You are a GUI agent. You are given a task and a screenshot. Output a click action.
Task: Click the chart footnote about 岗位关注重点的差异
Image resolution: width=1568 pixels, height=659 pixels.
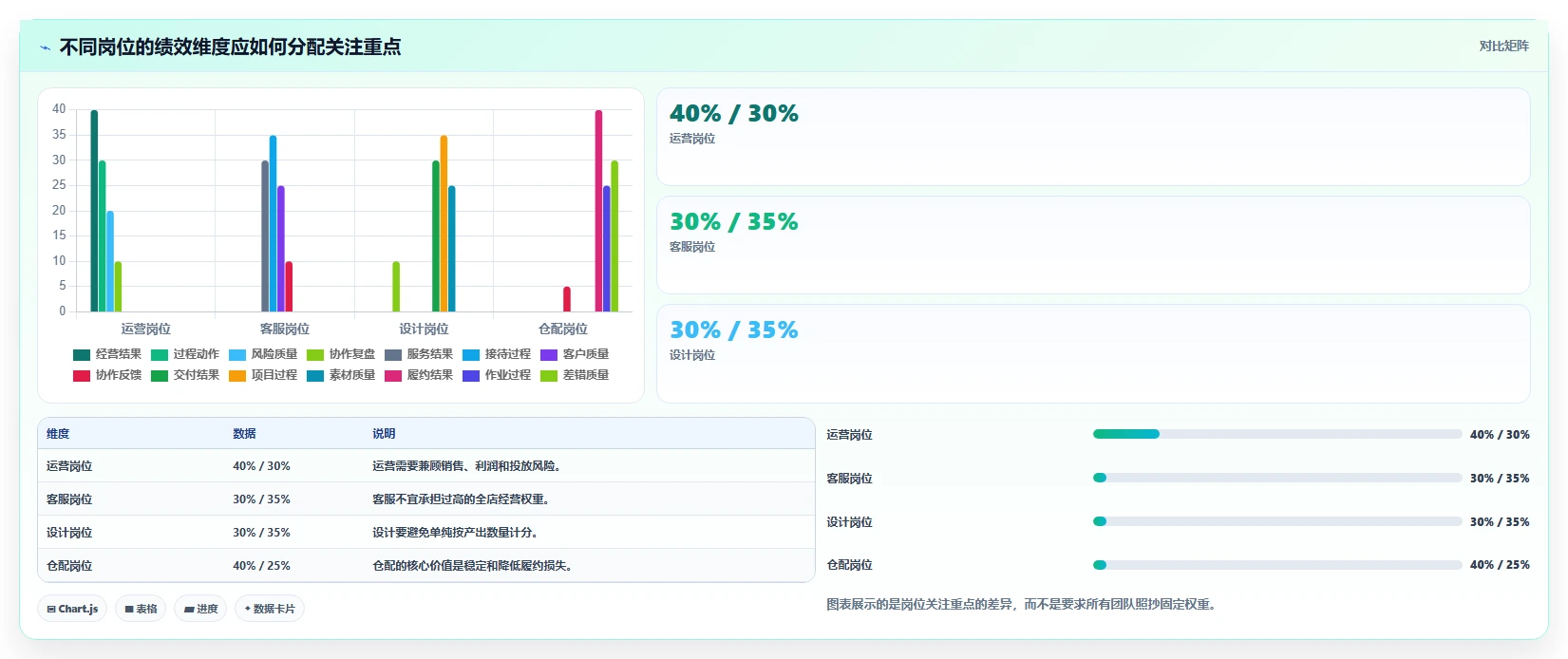pos(1021,604)
